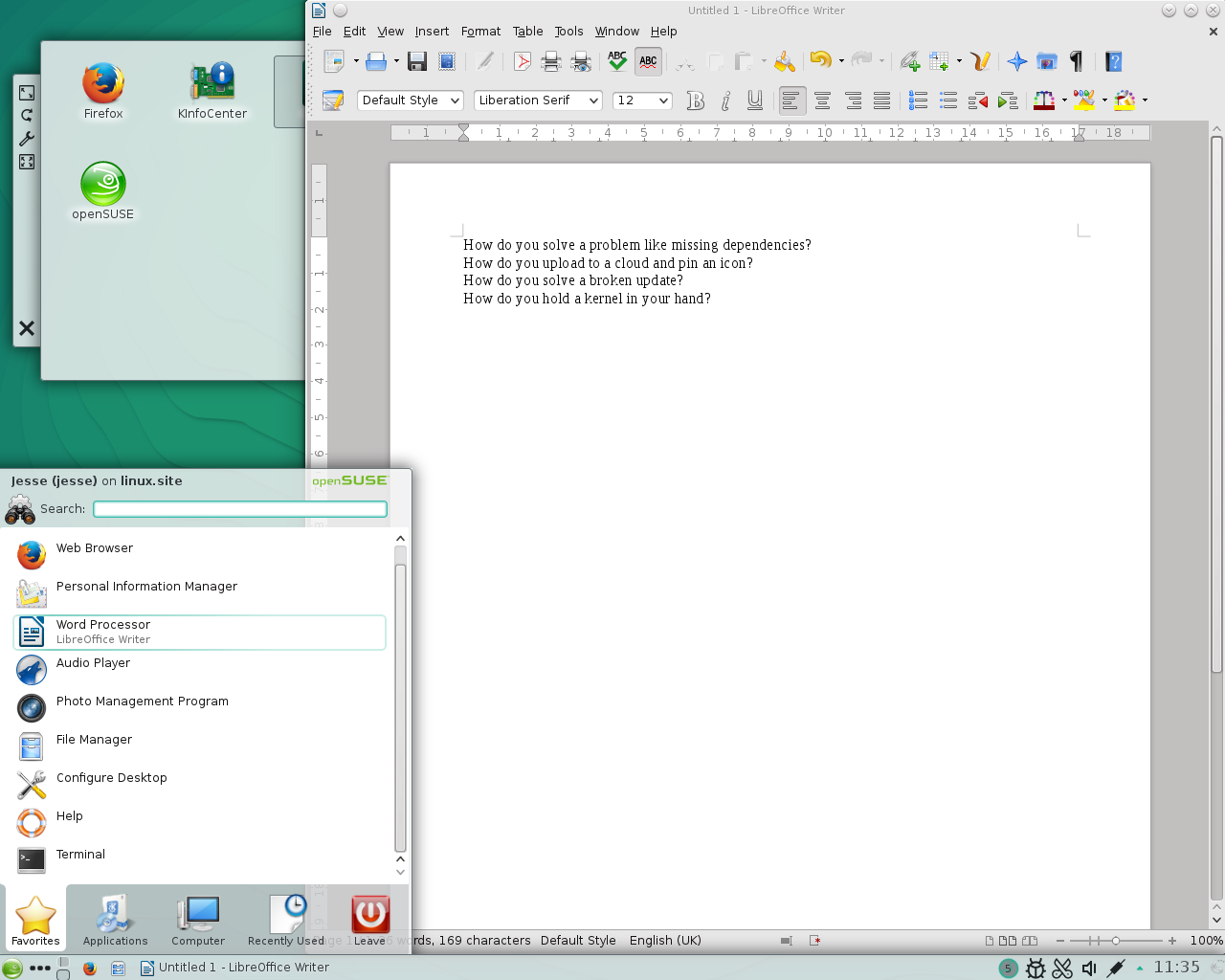Open the File menu
The height and width of the screenshot is (980, 1225).
323,32
